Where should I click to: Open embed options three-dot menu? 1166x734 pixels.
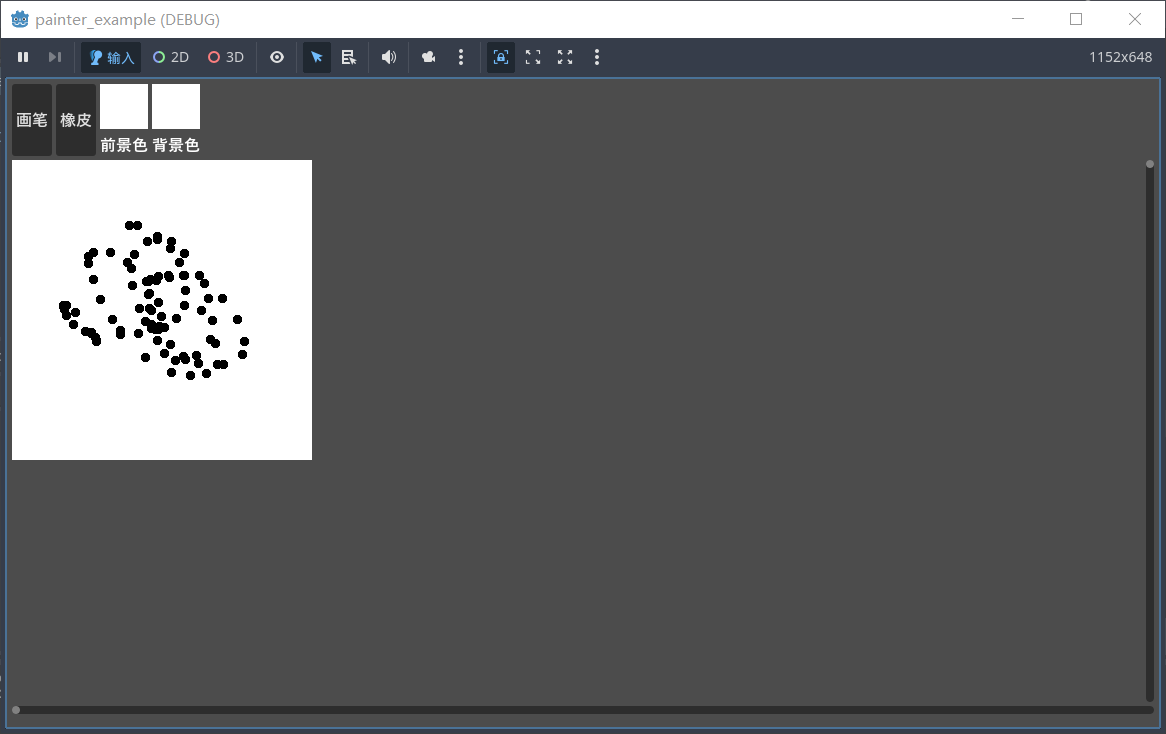597,57
